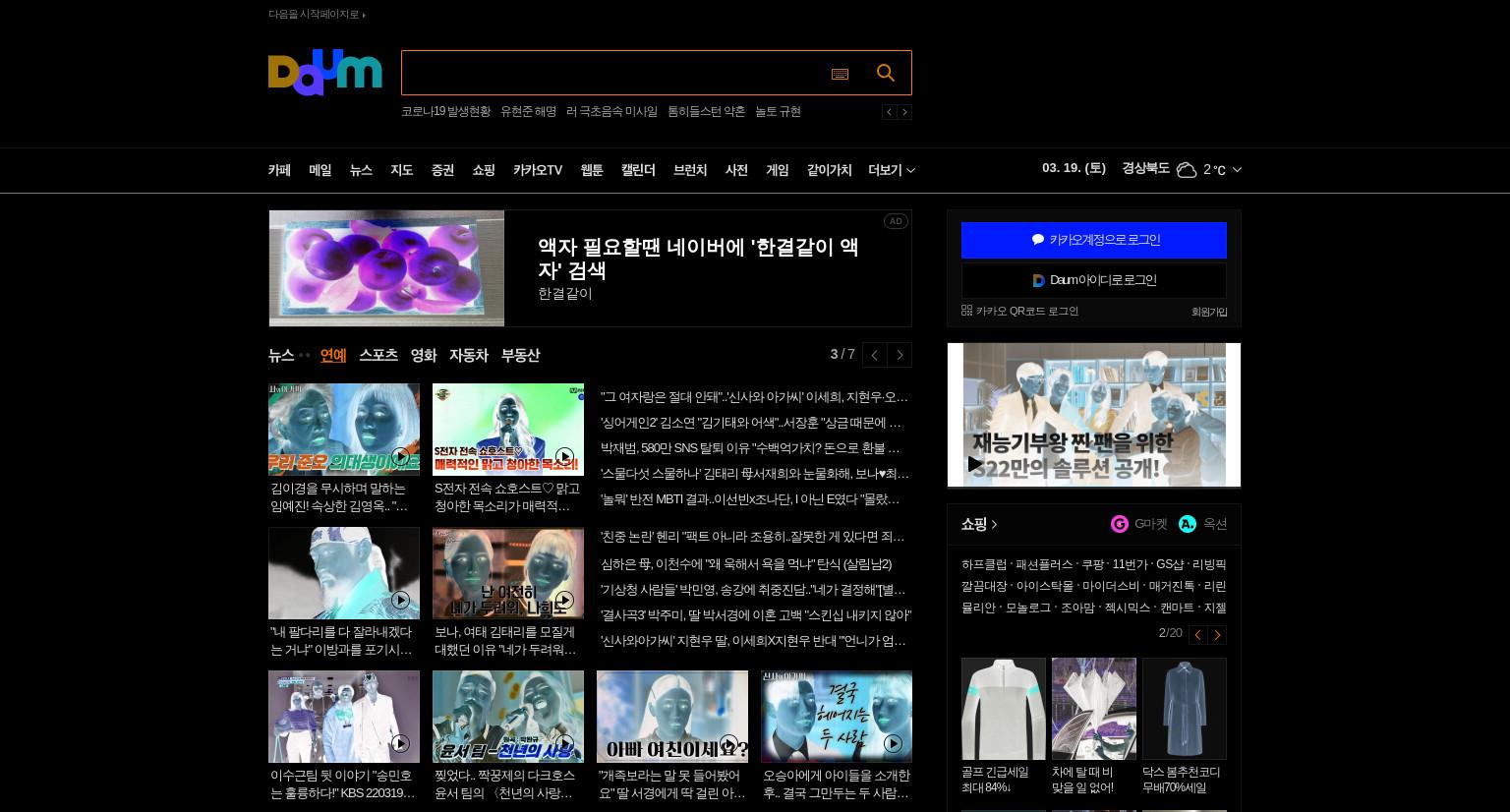Viewport: 1510px width, 812px height.
Task: Show next trending search keywords
Action: point(904,112)
